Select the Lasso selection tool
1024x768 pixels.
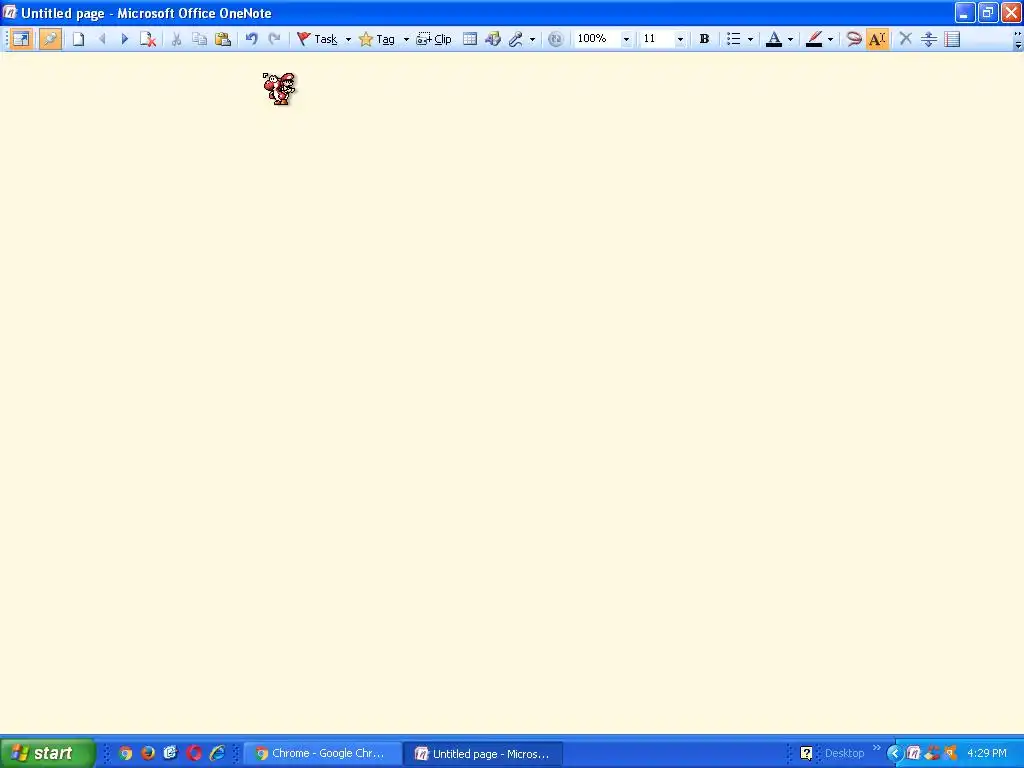854,39
